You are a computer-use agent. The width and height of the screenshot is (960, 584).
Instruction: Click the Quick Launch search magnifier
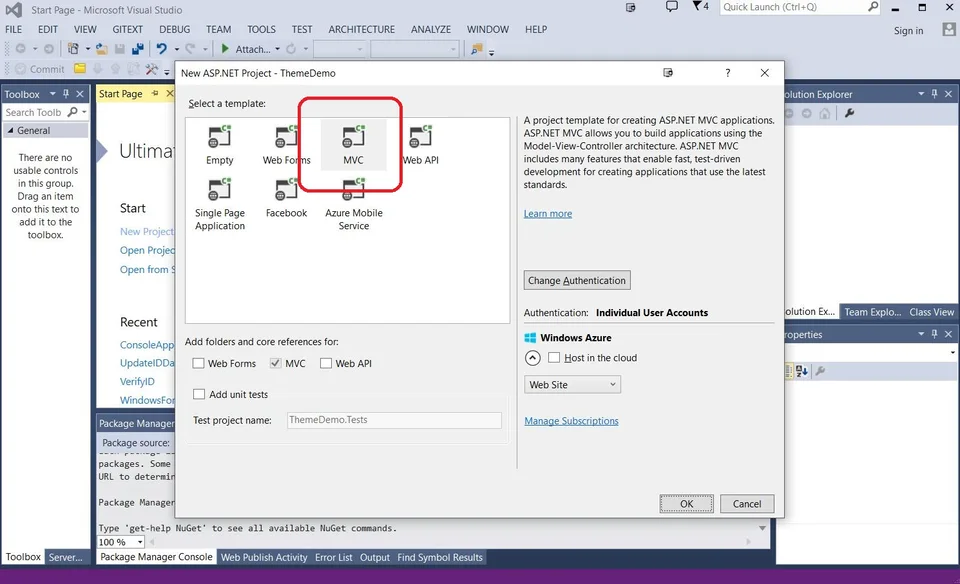click(873, 7)
